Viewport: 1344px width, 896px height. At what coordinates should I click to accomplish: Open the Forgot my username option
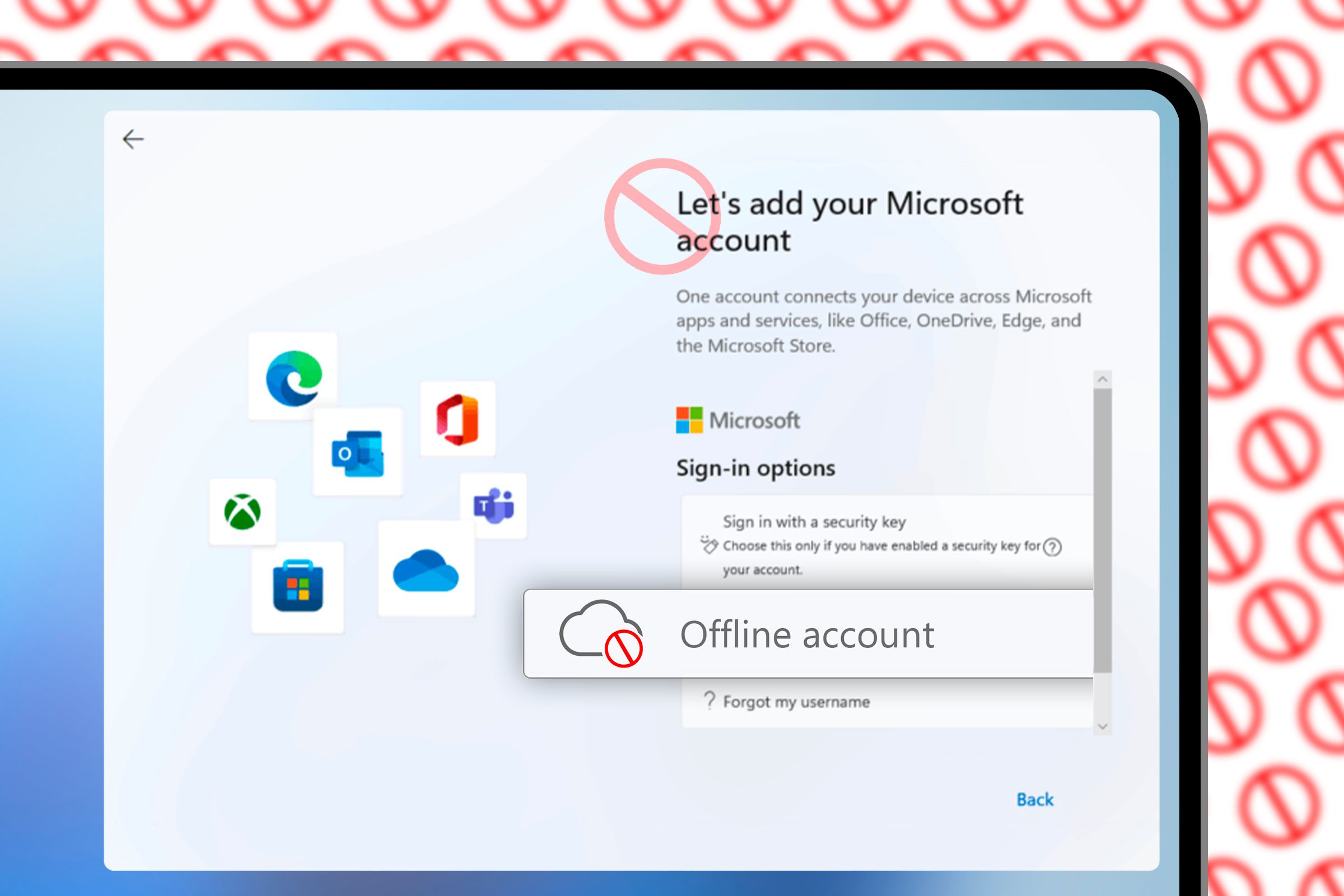coord(796,702)
